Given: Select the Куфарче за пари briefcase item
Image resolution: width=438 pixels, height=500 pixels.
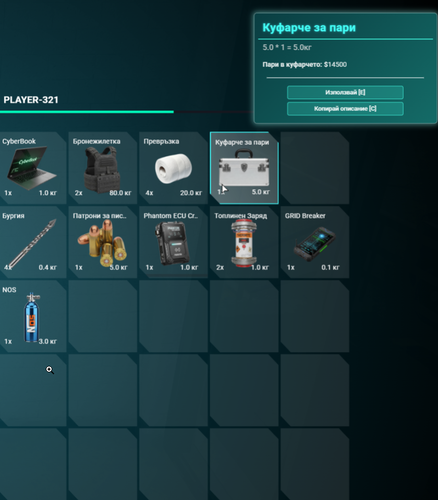Looking at the screenshot, I should [x=244, y=168].
